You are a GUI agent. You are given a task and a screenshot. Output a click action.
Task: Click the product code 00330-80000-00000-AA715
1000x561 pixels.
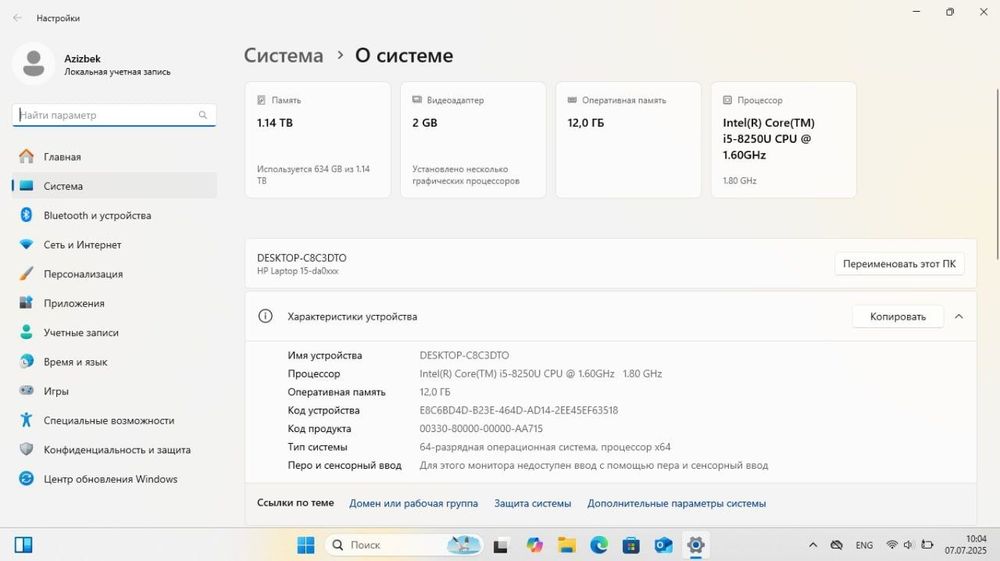pyautogui.click(x=481, y=429)
